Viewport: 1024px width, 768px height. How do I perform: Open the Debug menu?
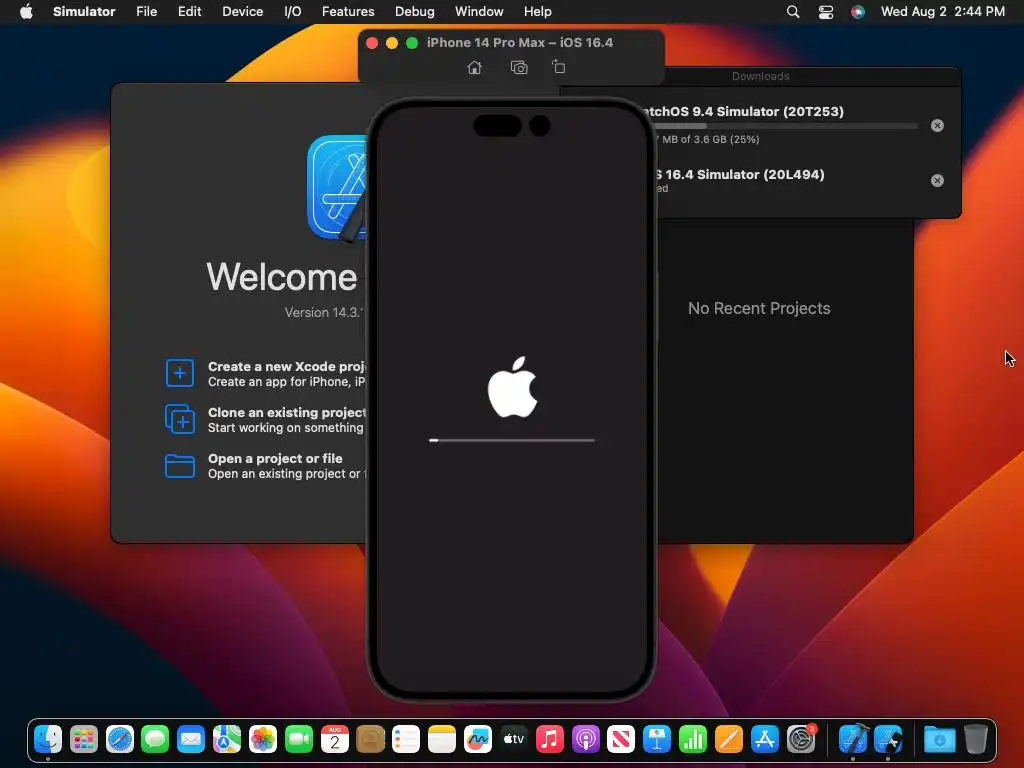click(415, 11)
